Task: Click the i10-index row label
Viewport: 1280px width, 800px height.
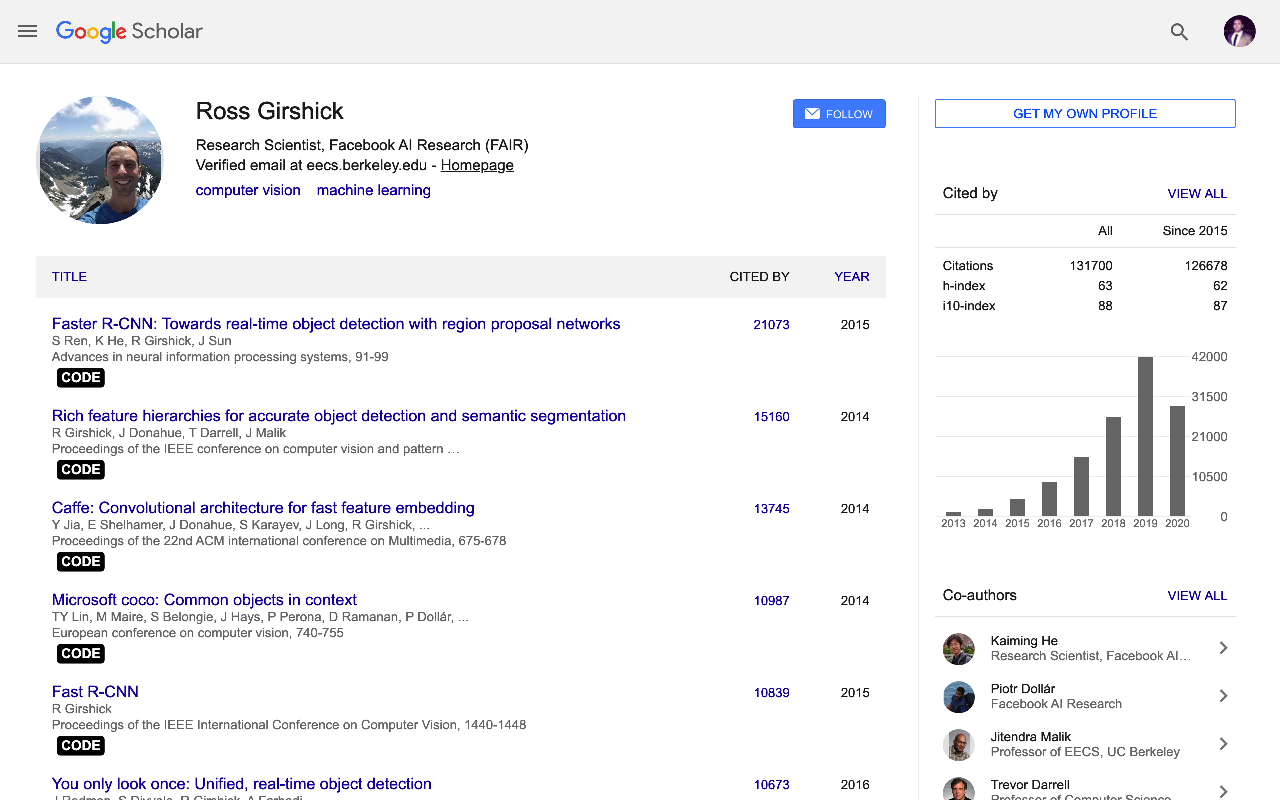Action: tap(969, 306)
